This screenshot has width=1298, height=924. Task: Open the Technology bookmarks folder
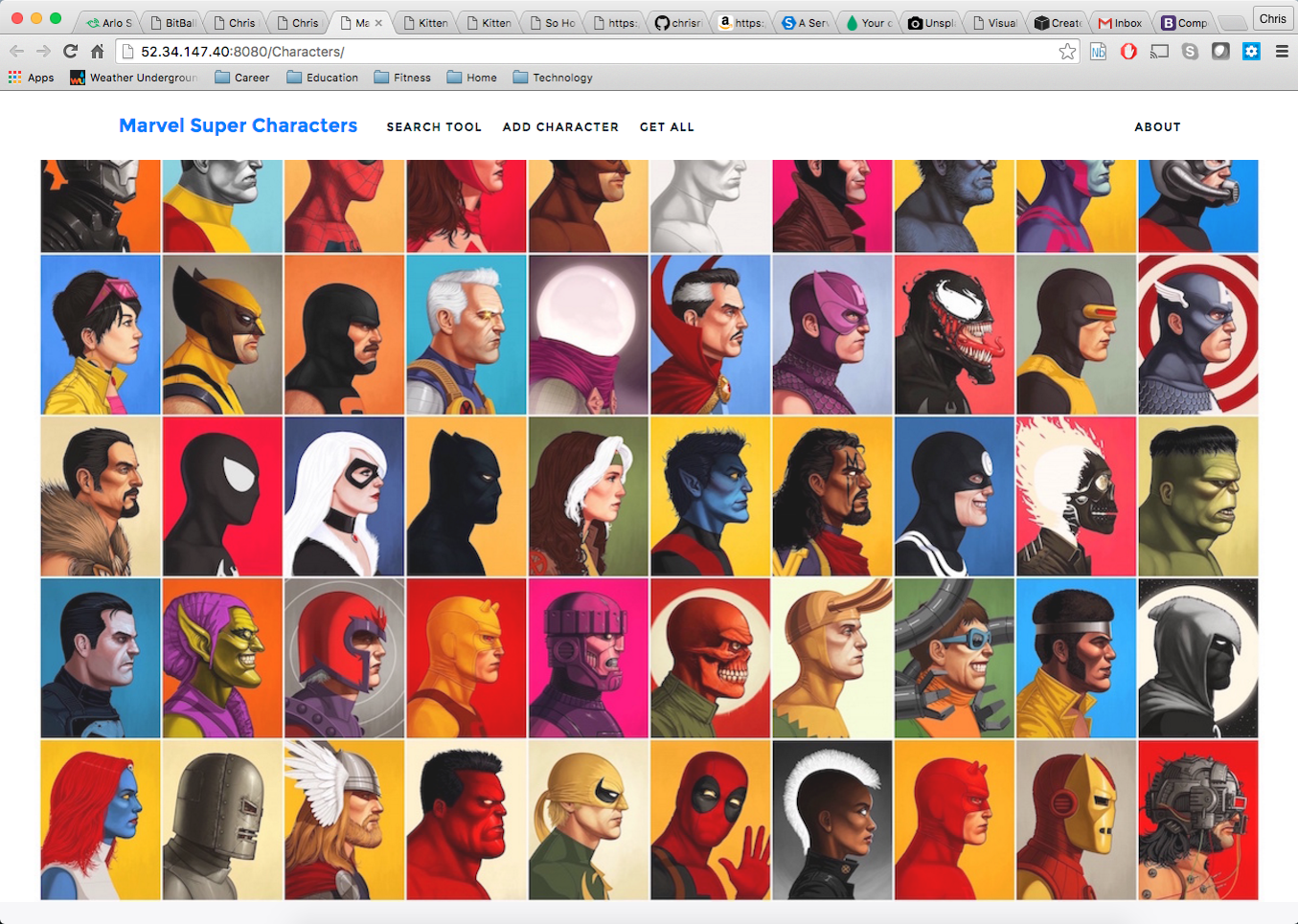pyautogui.click(x=553, y=78)
